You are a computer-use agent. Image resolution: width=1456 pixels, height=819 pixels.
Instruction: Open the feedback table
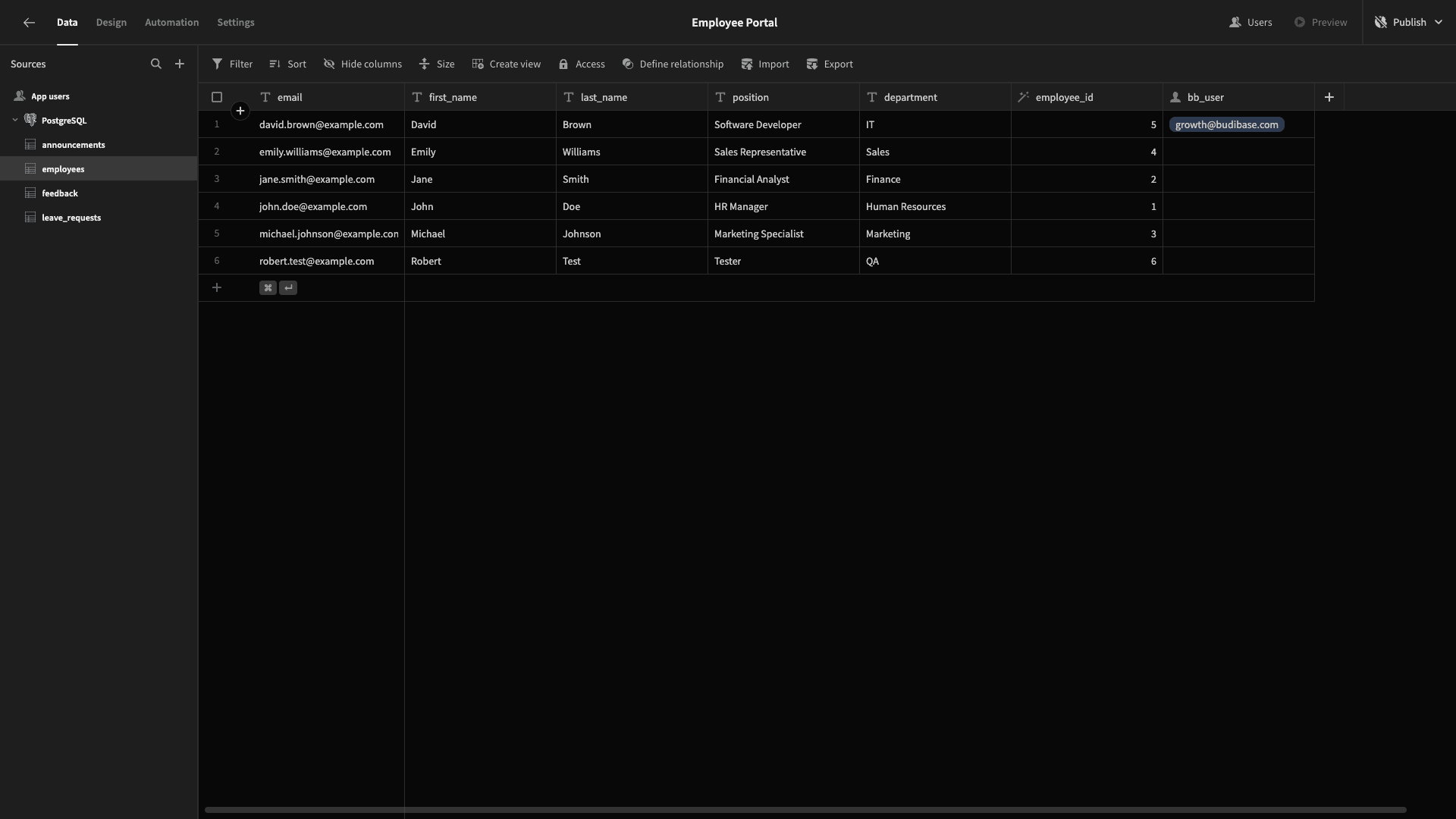point(99,193)
